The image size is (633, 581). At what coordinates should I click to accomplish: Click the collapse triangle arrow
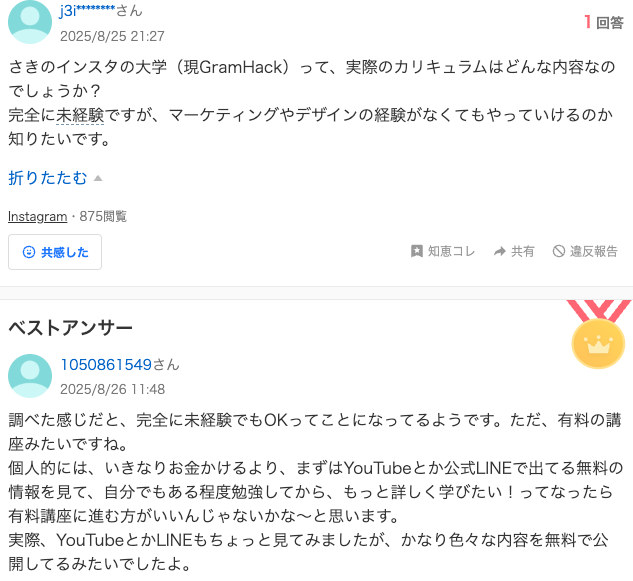(x=98, y=178)
